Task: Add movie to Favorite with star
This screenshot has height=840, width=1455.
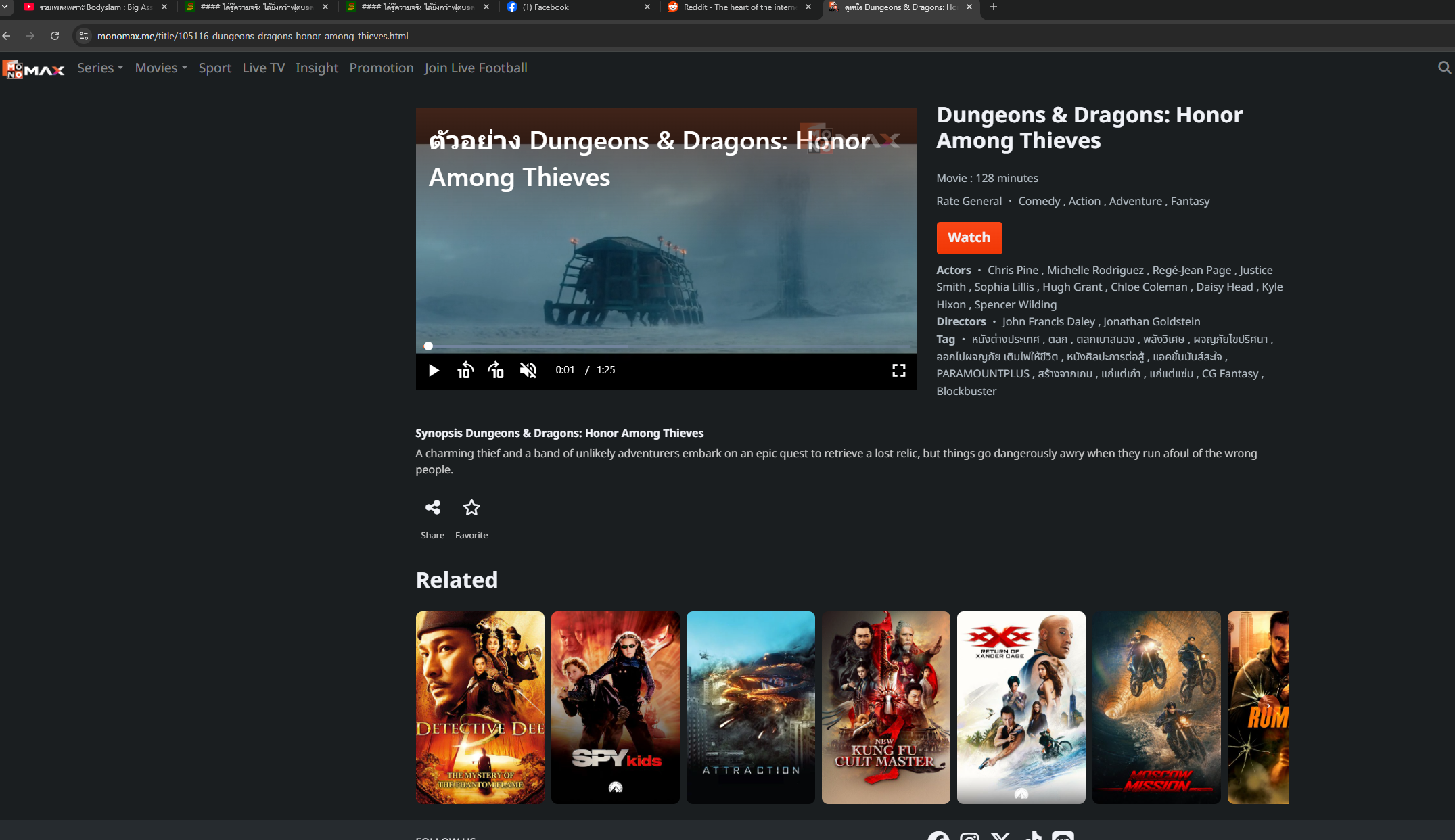Action: pyautogui.click(x=471, y=518)
